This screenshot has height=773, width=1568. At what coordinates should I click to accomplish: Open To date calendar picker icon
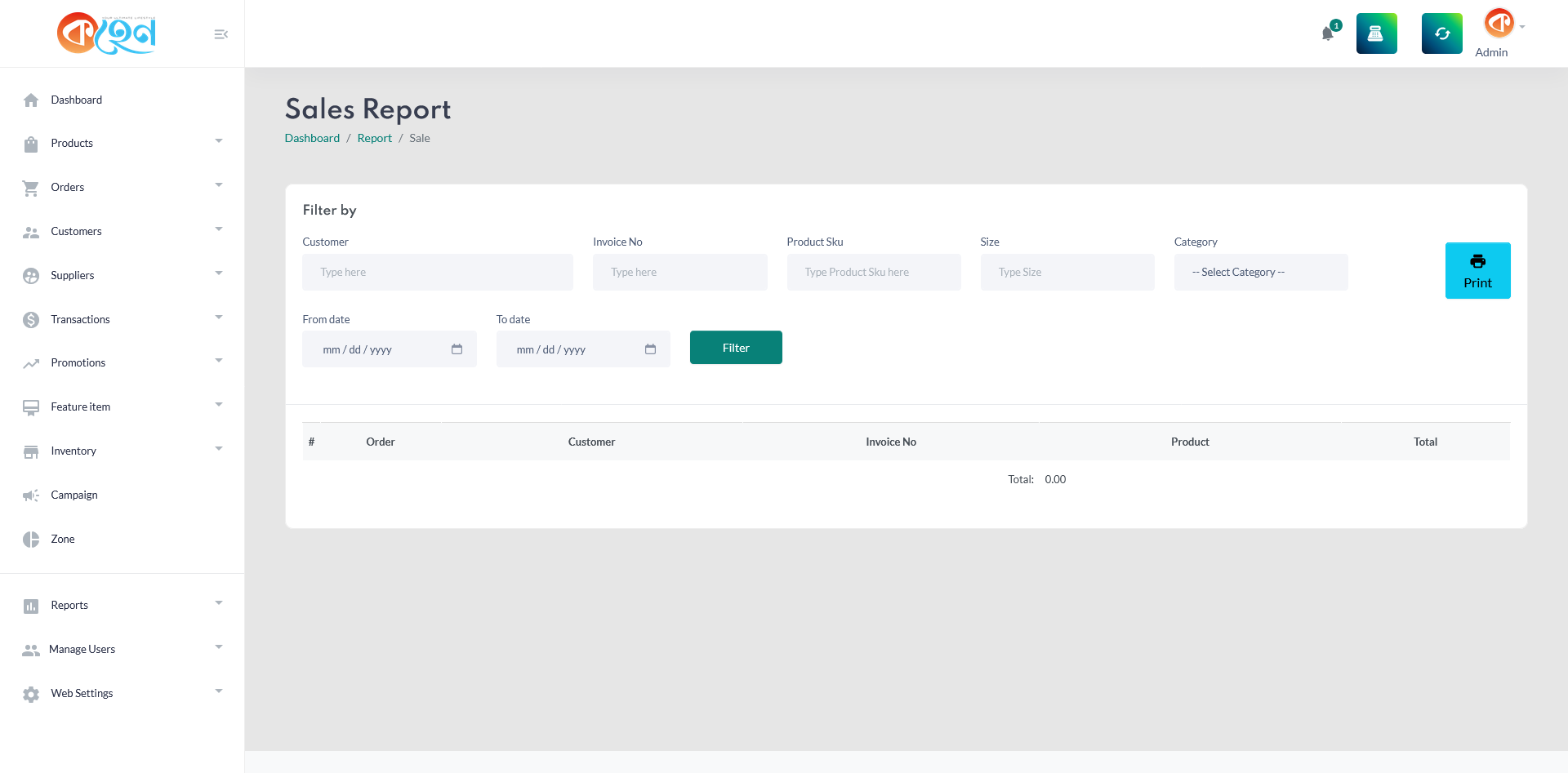(650, 349)
